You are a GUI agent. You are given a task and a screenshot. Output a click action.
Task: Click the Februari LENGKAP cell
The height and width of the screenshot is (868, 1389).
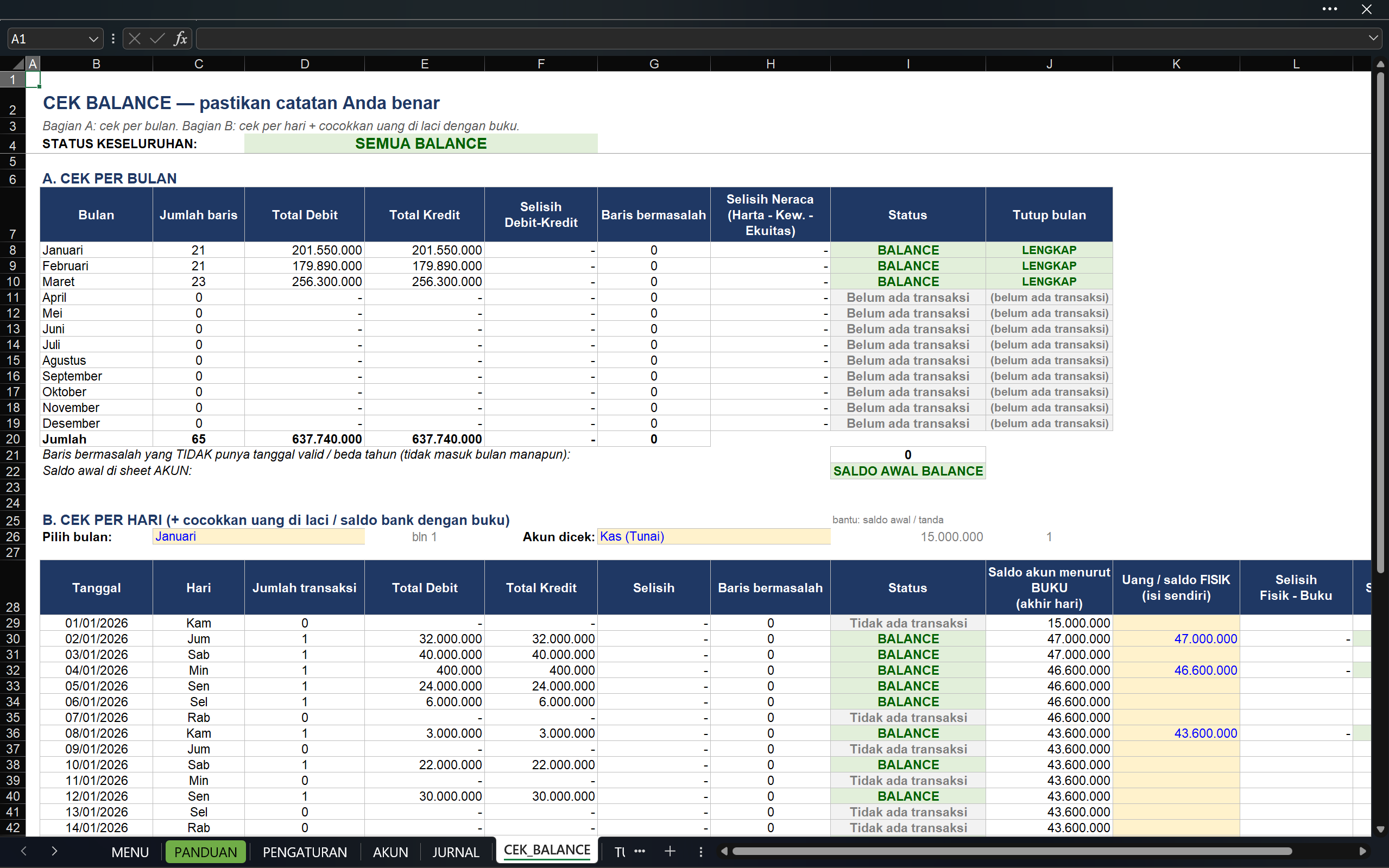point(1049,266)
